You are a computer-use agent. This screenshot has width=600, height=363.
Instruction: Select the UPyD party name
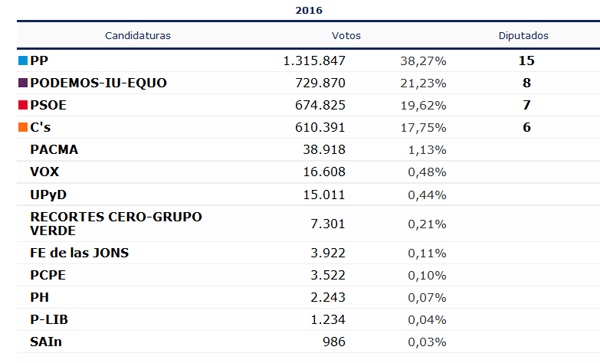pyautogui.click(x=48, y=194)
